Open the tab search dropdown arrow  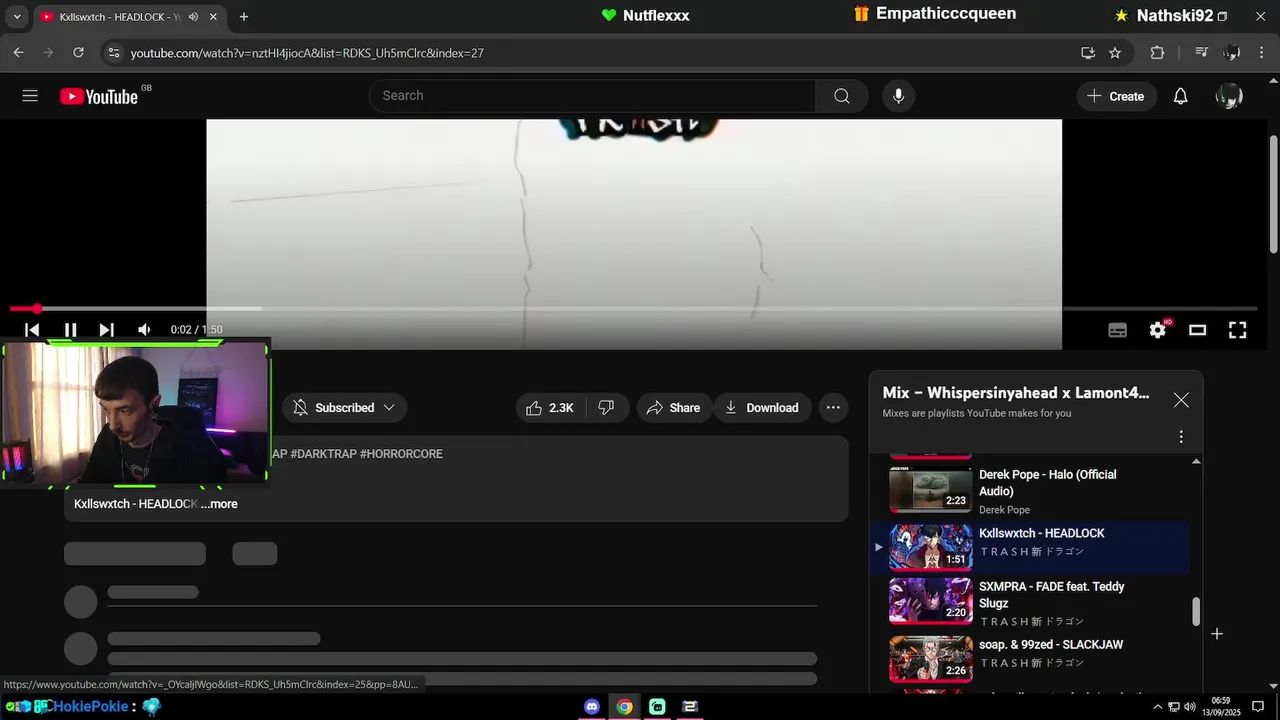pyautogui.click(x=16, y=17)
